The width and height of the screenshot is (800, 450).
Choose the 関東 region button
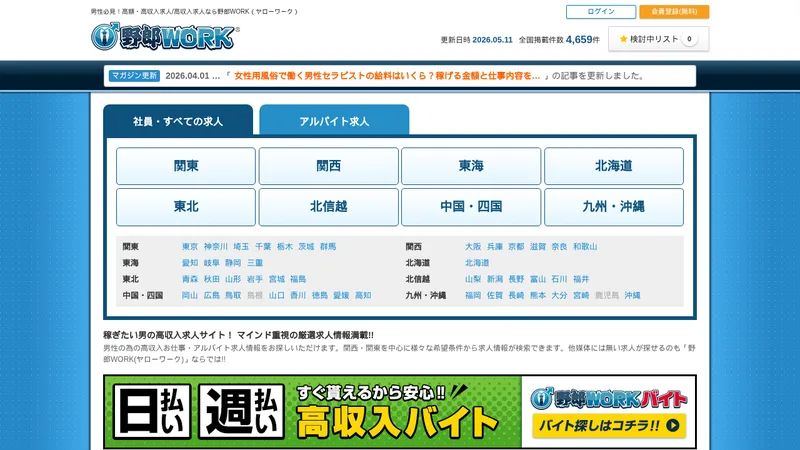(x=186, y=166)
